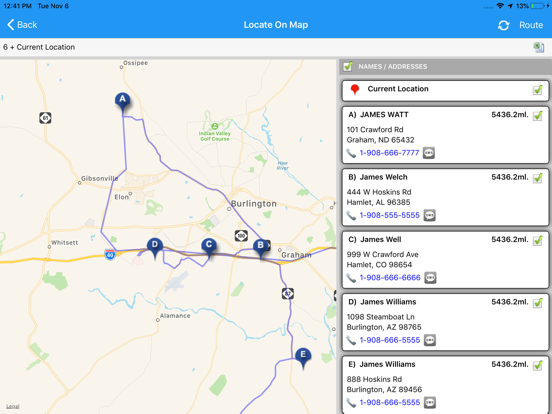Image resolution: width=552 pixels, height=414 pixels.
Task: Call 1-908-666-5555 for 888 Hoskins Rd
Action: (390, 402)
